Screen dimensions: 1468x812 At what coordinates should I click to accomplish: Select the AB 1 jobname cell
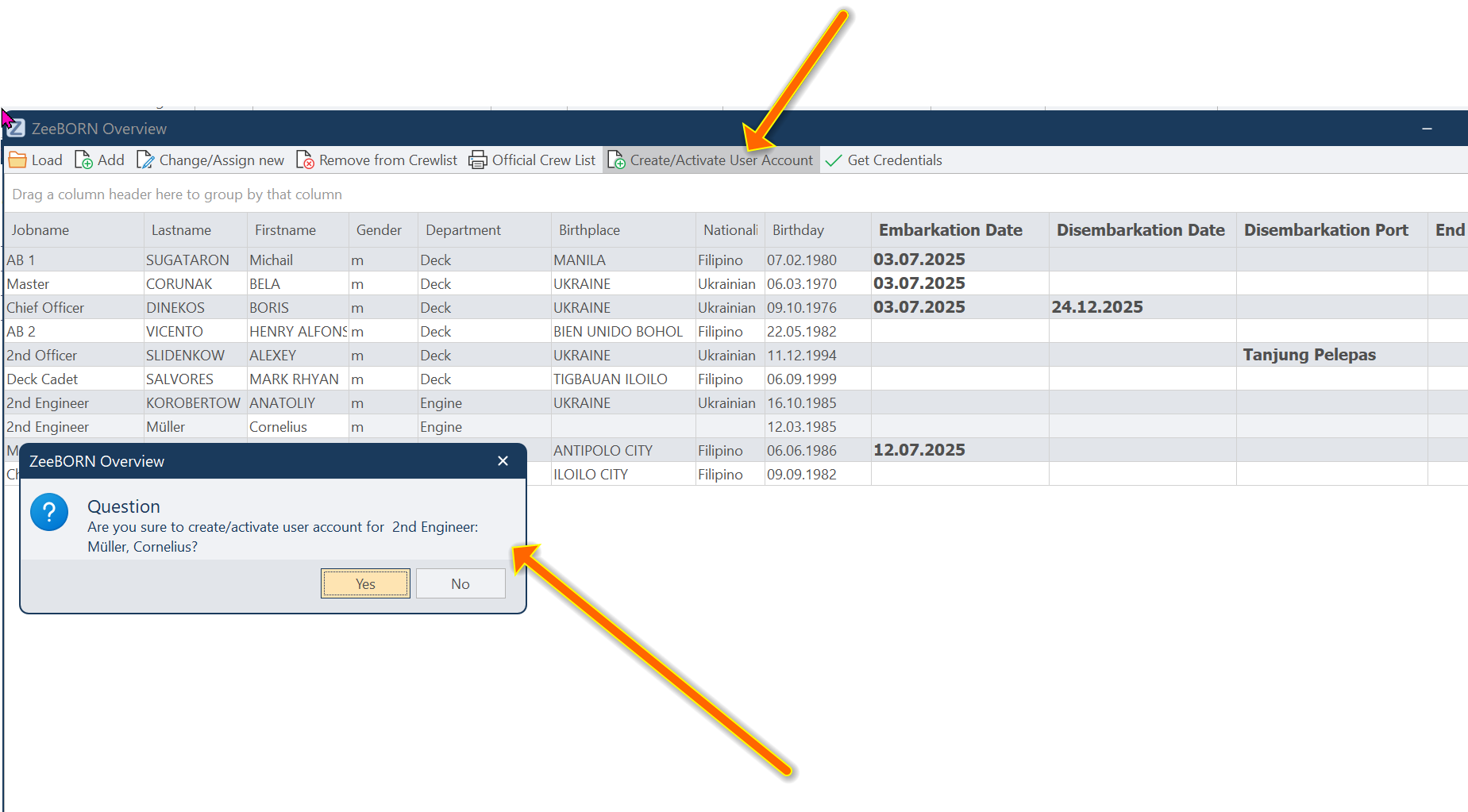[x=74, y=260]
